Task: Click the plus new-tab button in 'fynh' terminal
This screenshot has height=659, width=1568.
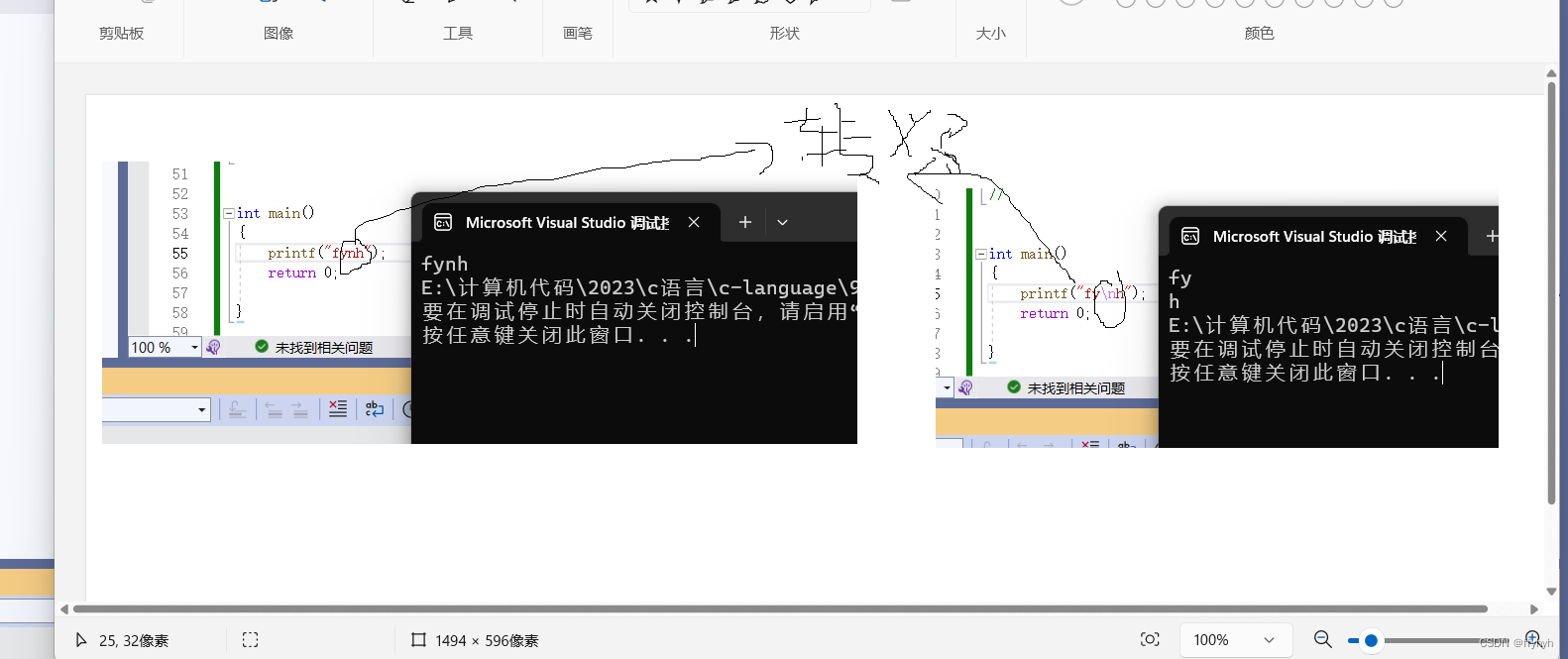Action: [x=745, y=222]
